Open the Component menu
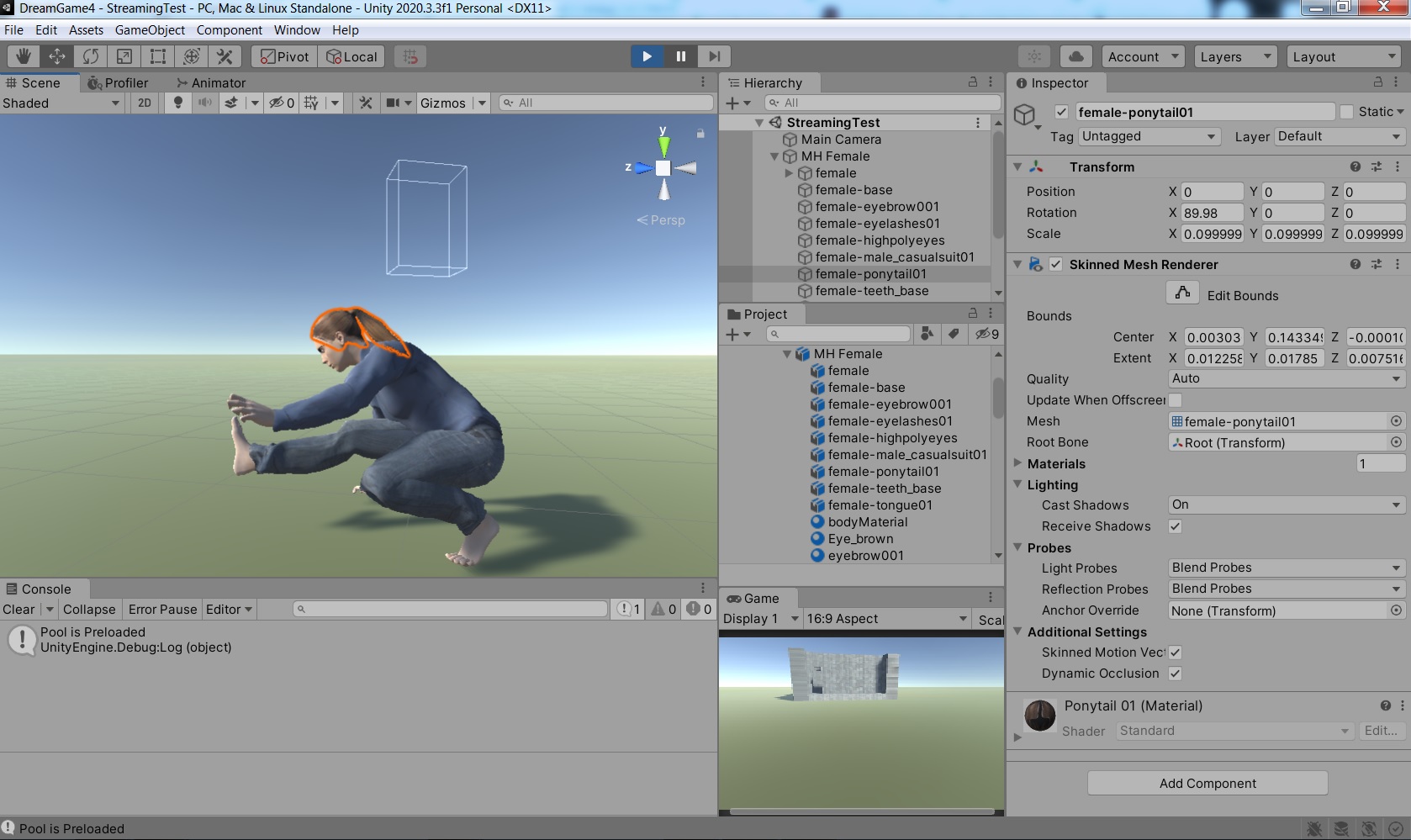This screenshot has height=840, width=1411. coord(230,30)
